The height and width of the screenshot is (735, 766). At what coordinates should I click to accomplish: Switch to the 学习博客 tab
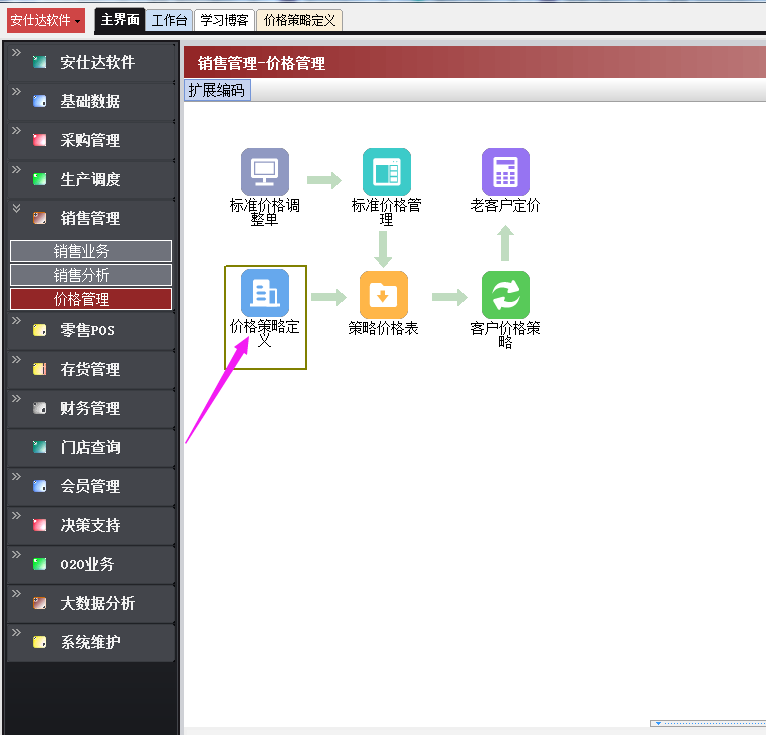coord(224,21)
